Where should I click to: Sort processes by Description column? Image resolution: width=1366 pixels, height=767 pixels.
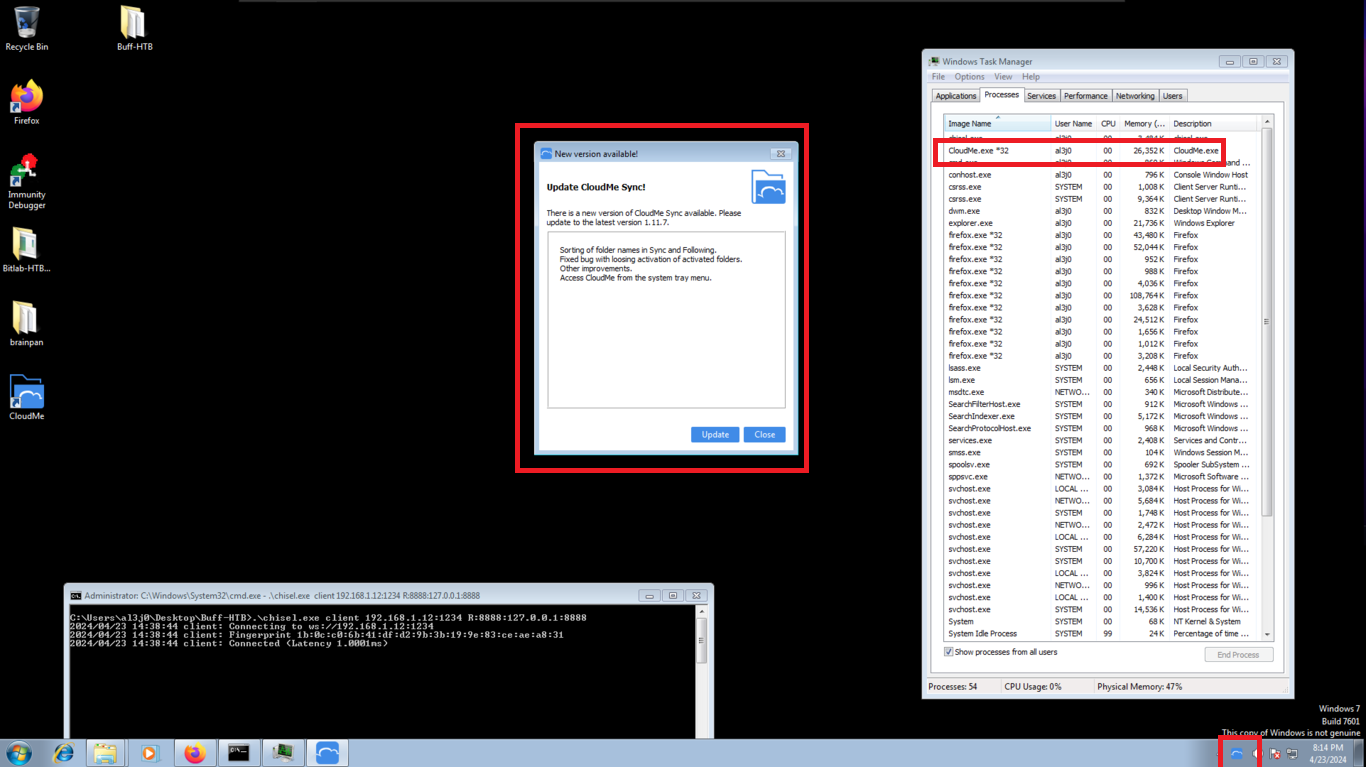[1214, 124]
